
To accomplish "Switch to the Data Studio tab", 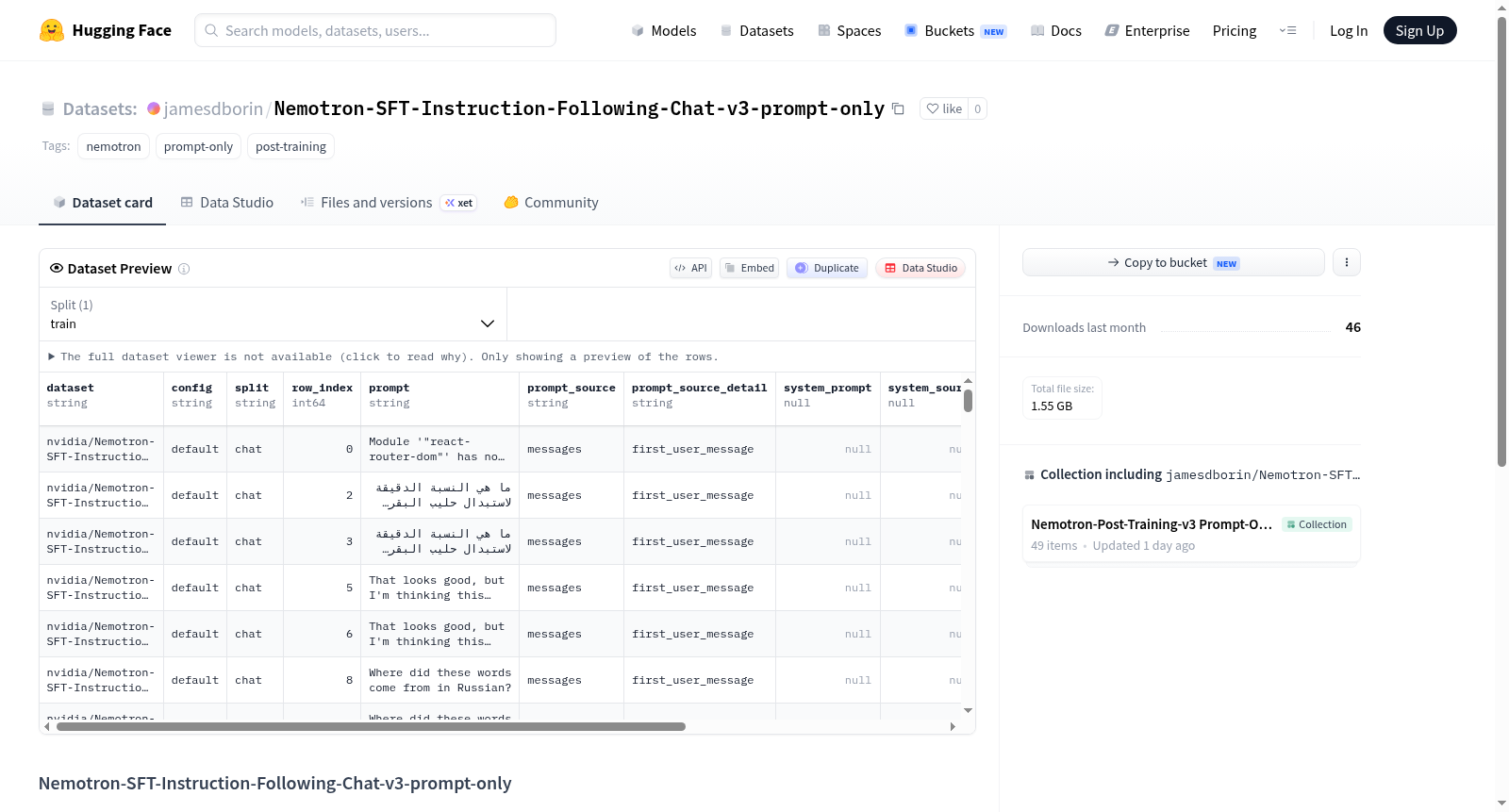I will pos(227,203).
